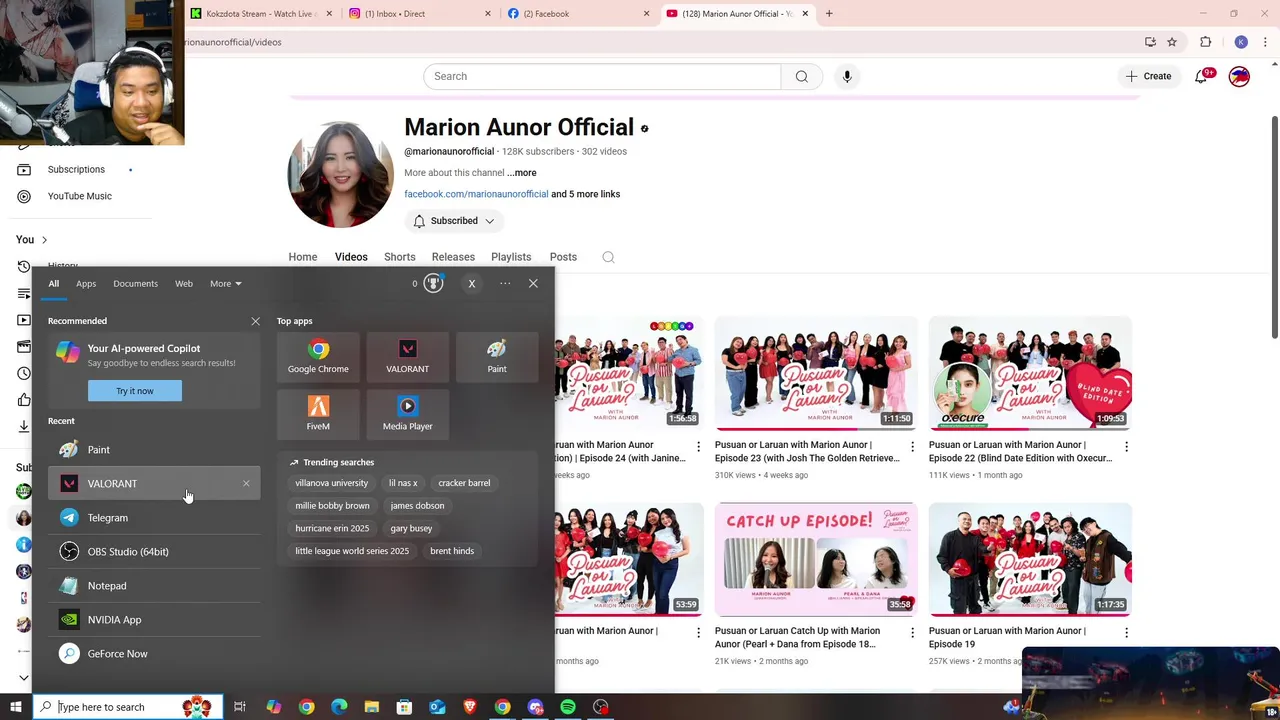Open Telegram from Recent list
This screenshot has width=1280, height=720.
[154, 518]
